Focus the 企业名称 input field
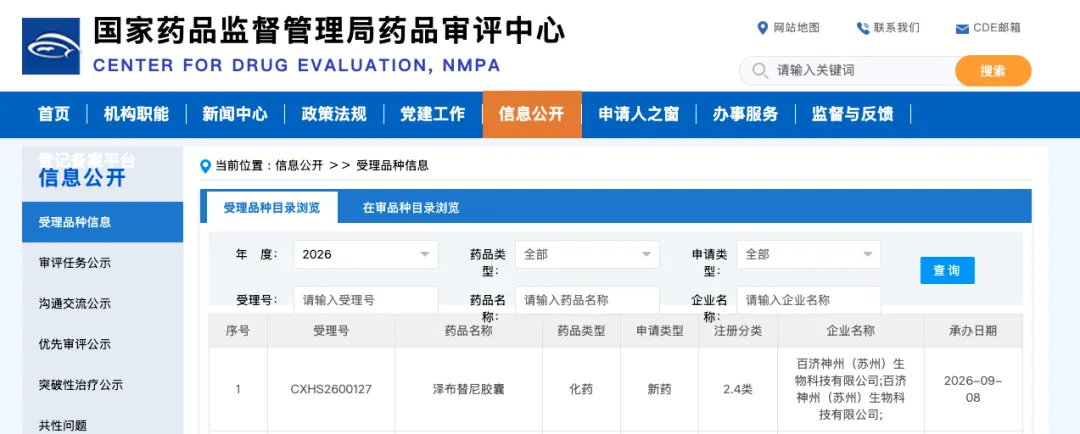 click(809, 300)
